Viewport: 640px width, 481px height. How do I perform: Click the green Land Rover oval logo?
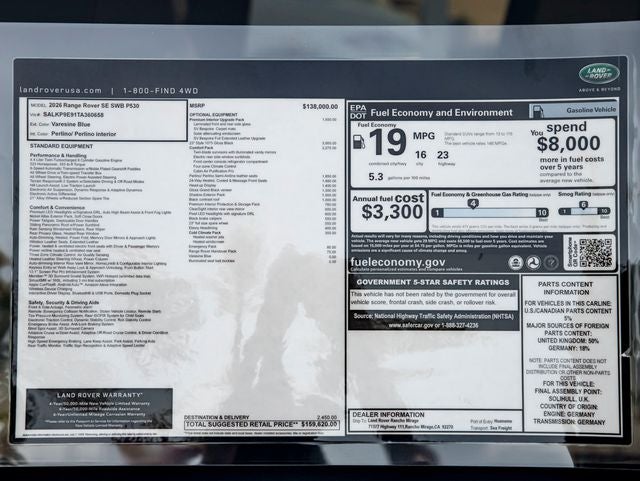click(x=599, y=73)
